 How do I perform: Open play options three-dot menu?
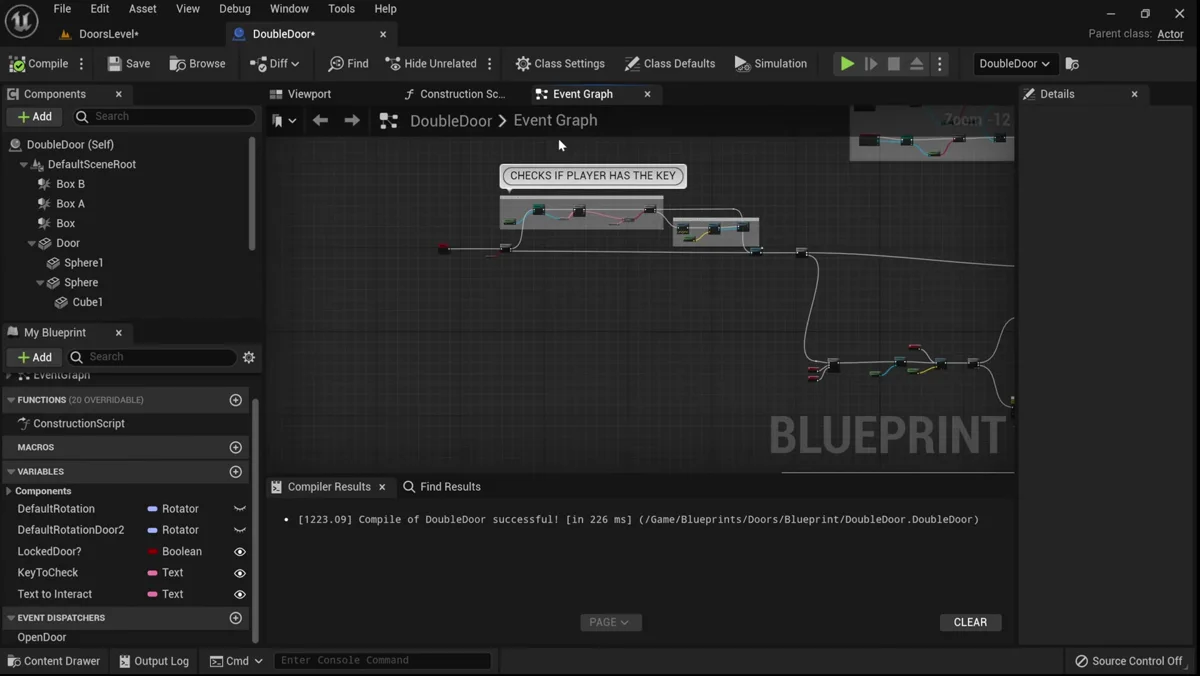[940, 64]
